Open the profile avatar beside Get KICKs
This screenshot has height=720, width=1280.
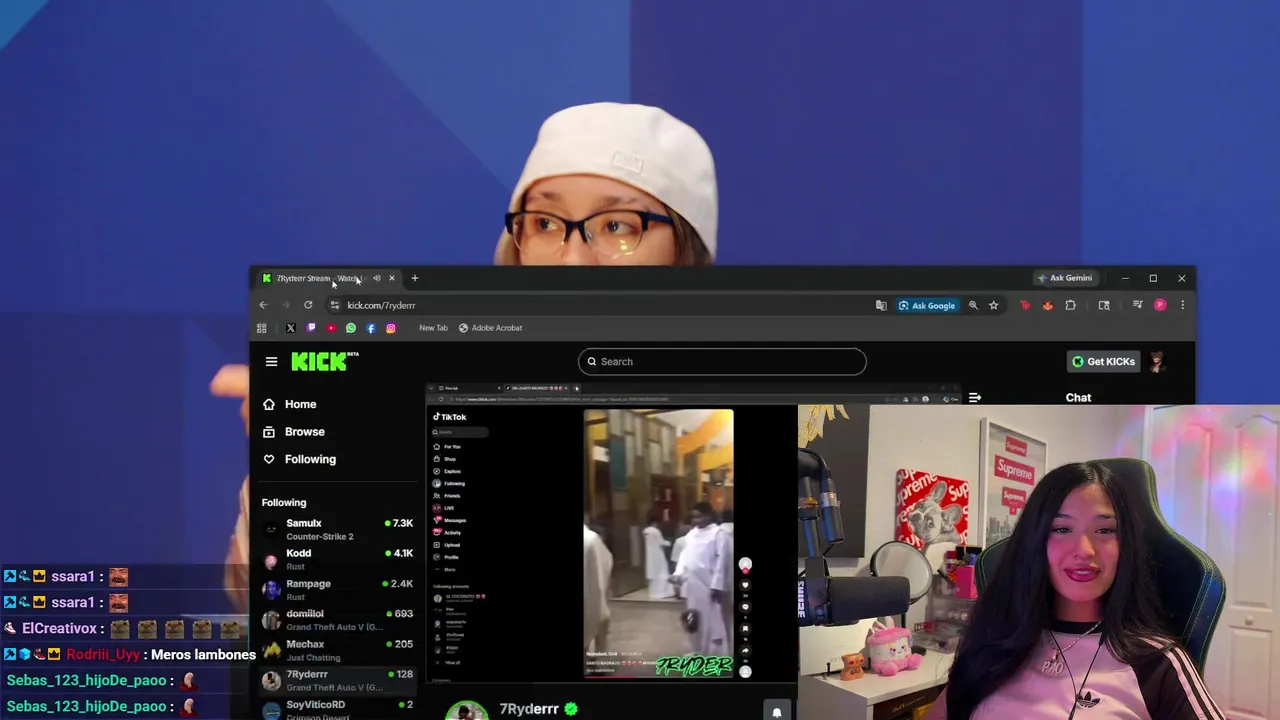click(x=1157, y=362)
